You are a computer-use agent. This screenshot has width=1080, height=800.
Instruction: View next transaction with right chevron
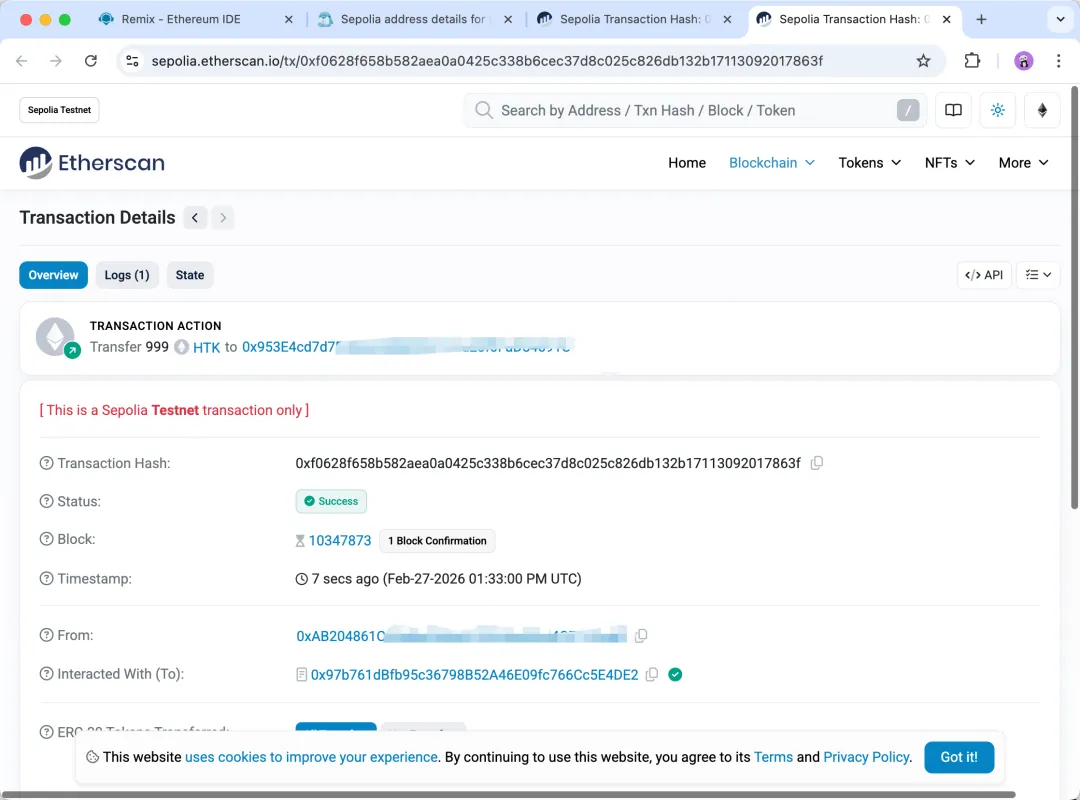(222, 218)
